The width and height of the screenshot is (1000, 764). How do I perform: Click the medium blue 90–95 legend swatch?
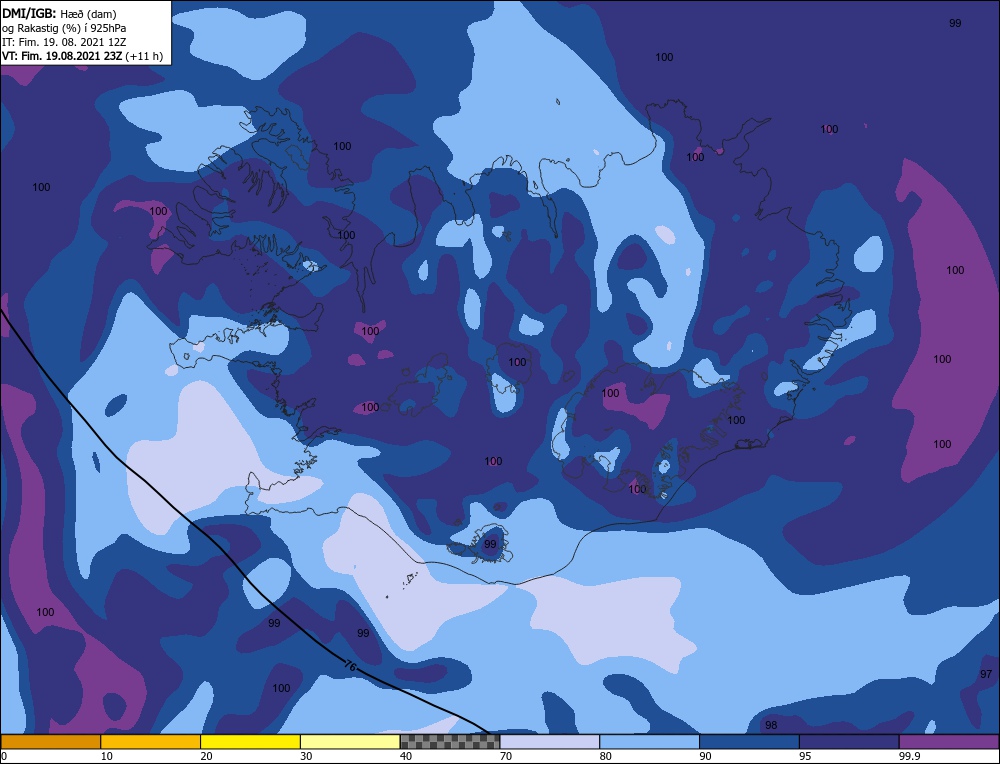(749, 741)
